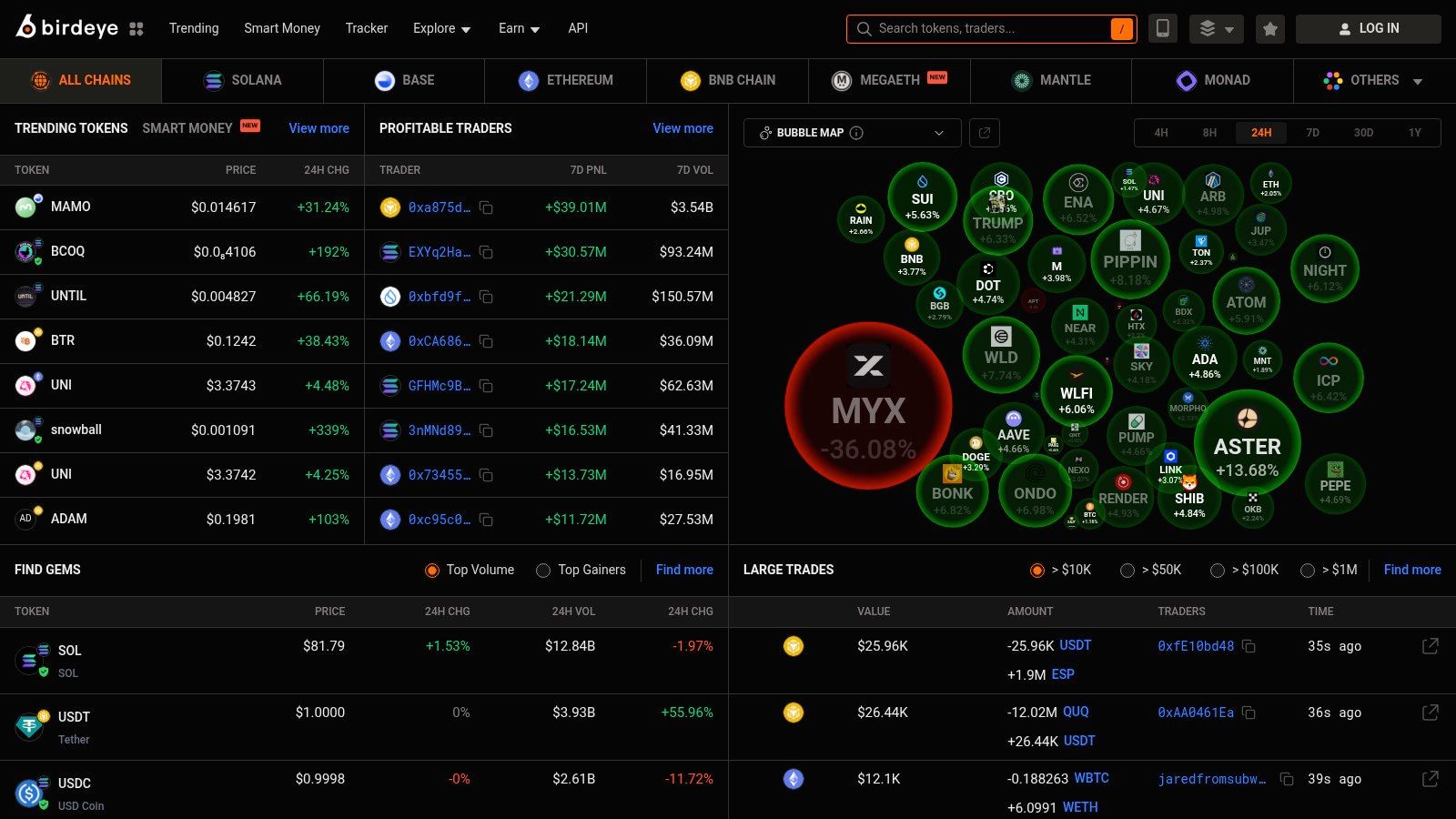This screenshot has width=1456, height=819.
Task: Copy trader address 0x73455…
Action: click(x=486, y=475)
